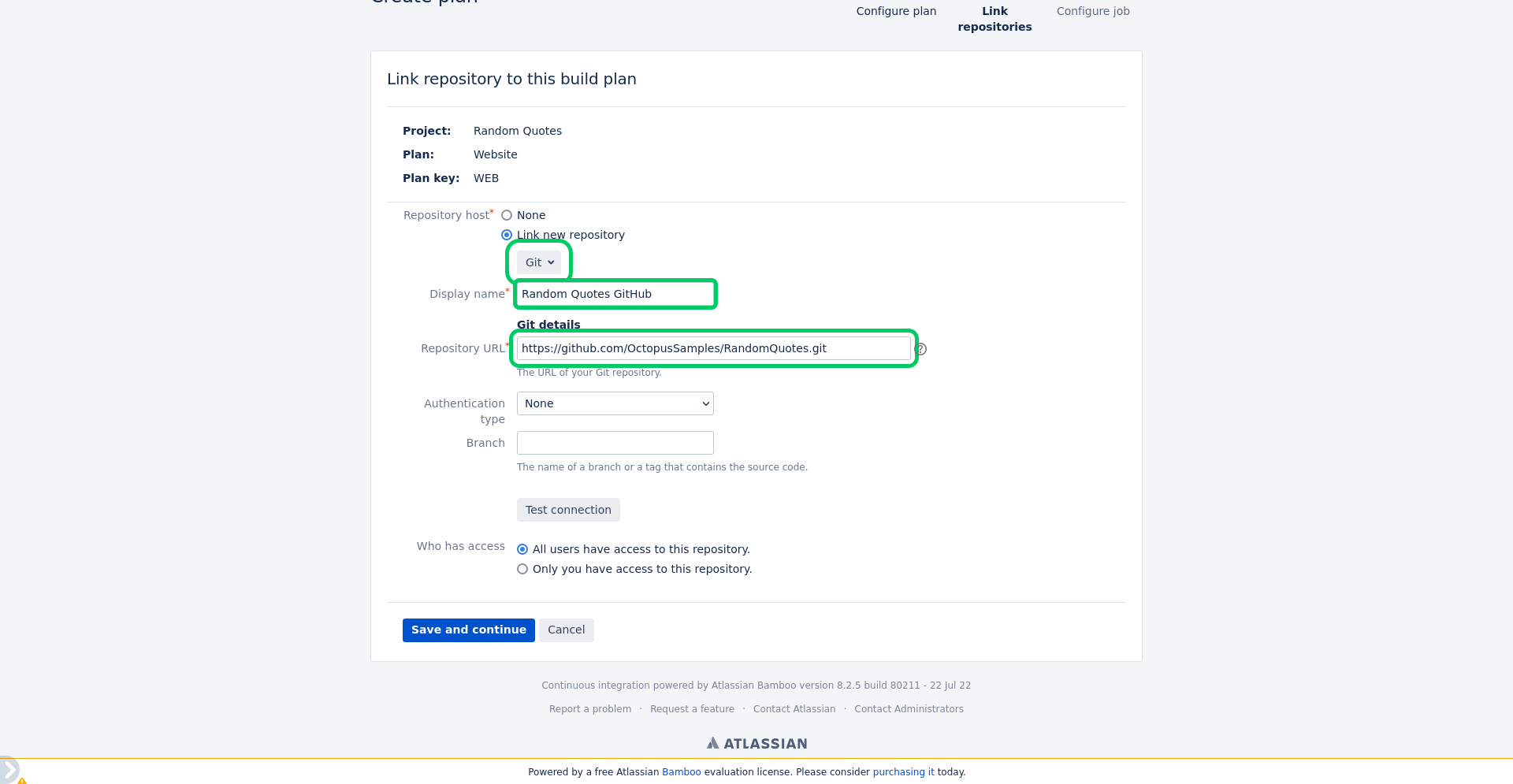Open the Authentication type dropdown

pyautogui.click(x=615, y=403)
